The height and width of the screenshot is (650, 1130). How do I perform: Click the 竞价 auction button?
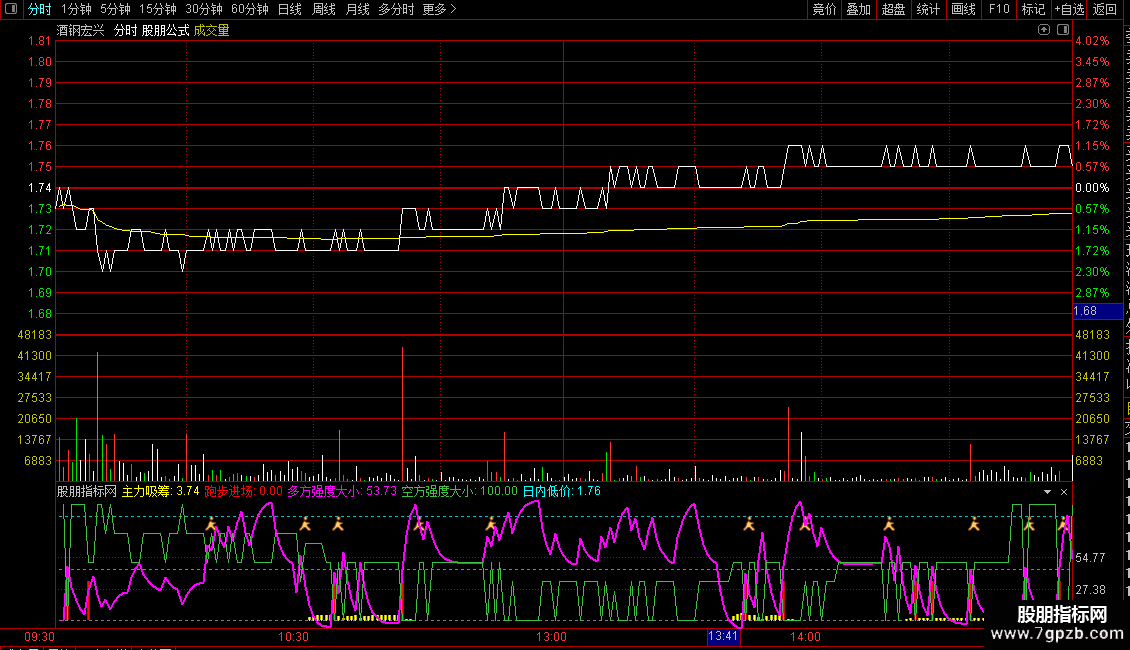click(824, 9)
